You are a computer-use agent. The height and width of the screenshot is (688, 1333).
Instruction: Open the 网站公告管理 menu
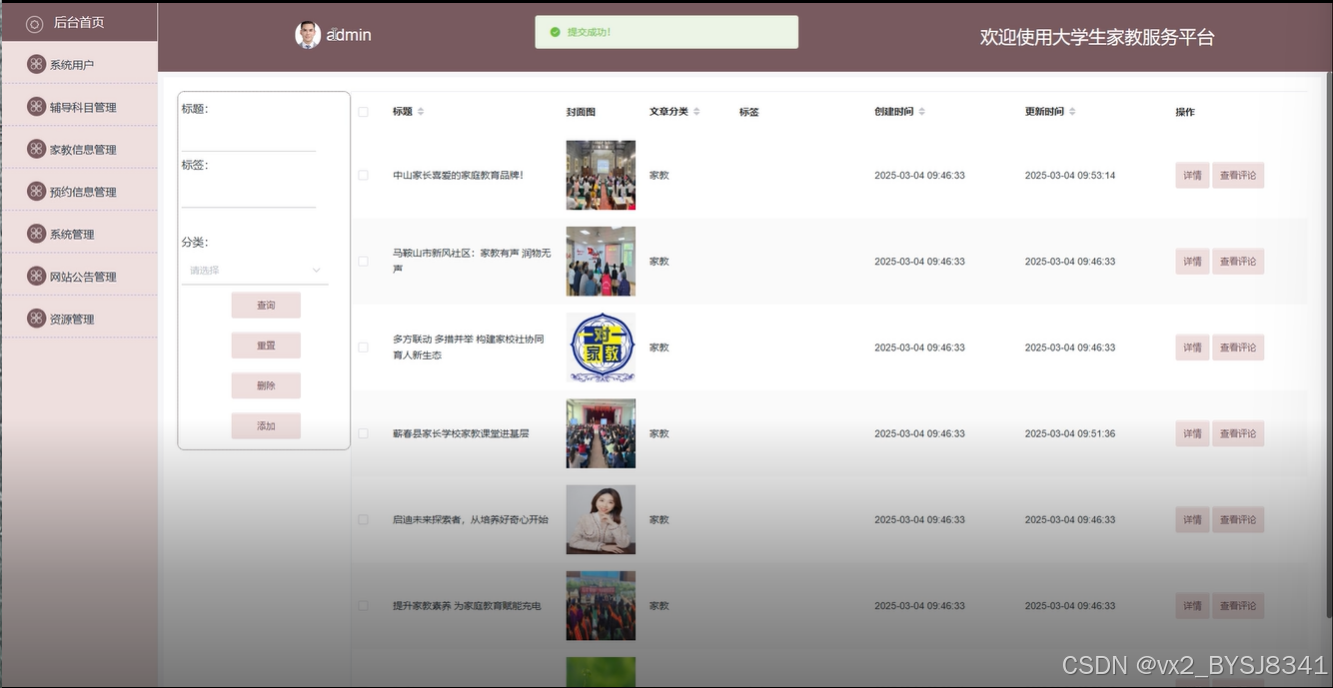[79, 276]
